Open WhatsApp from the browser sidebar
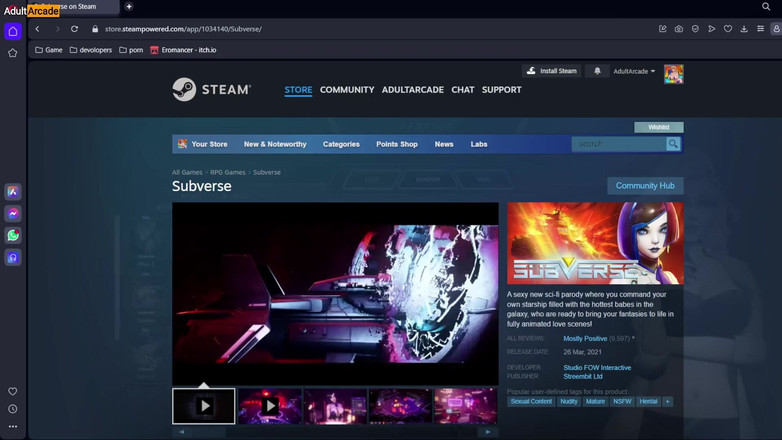The height and width of the screenshot is (440, 782). pyautogui.click(x=13, y=236)
